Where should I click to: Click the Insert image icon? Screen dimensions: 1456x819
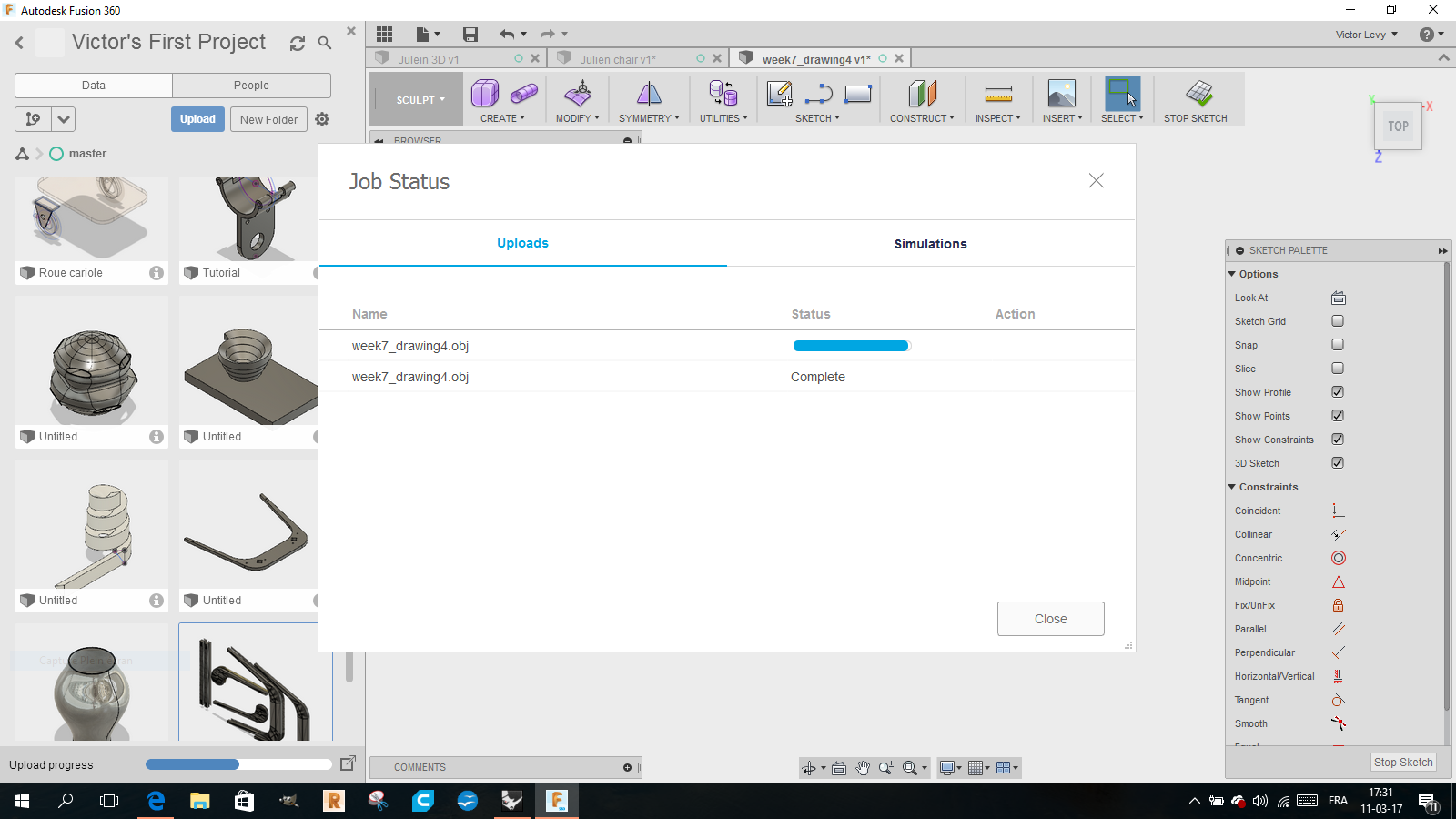(x=1062, y=93)
